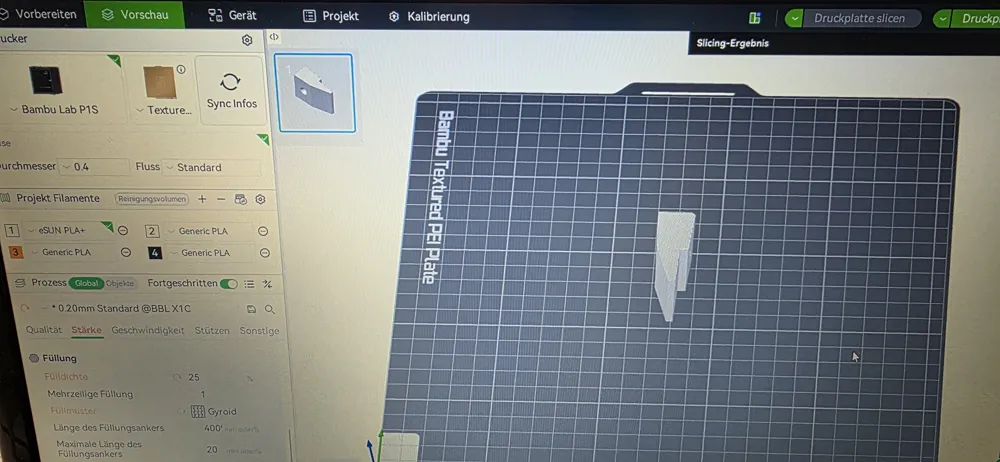1000x462 pixels.
Task: Reset the process preset changes icon
Action: (26, 308)
